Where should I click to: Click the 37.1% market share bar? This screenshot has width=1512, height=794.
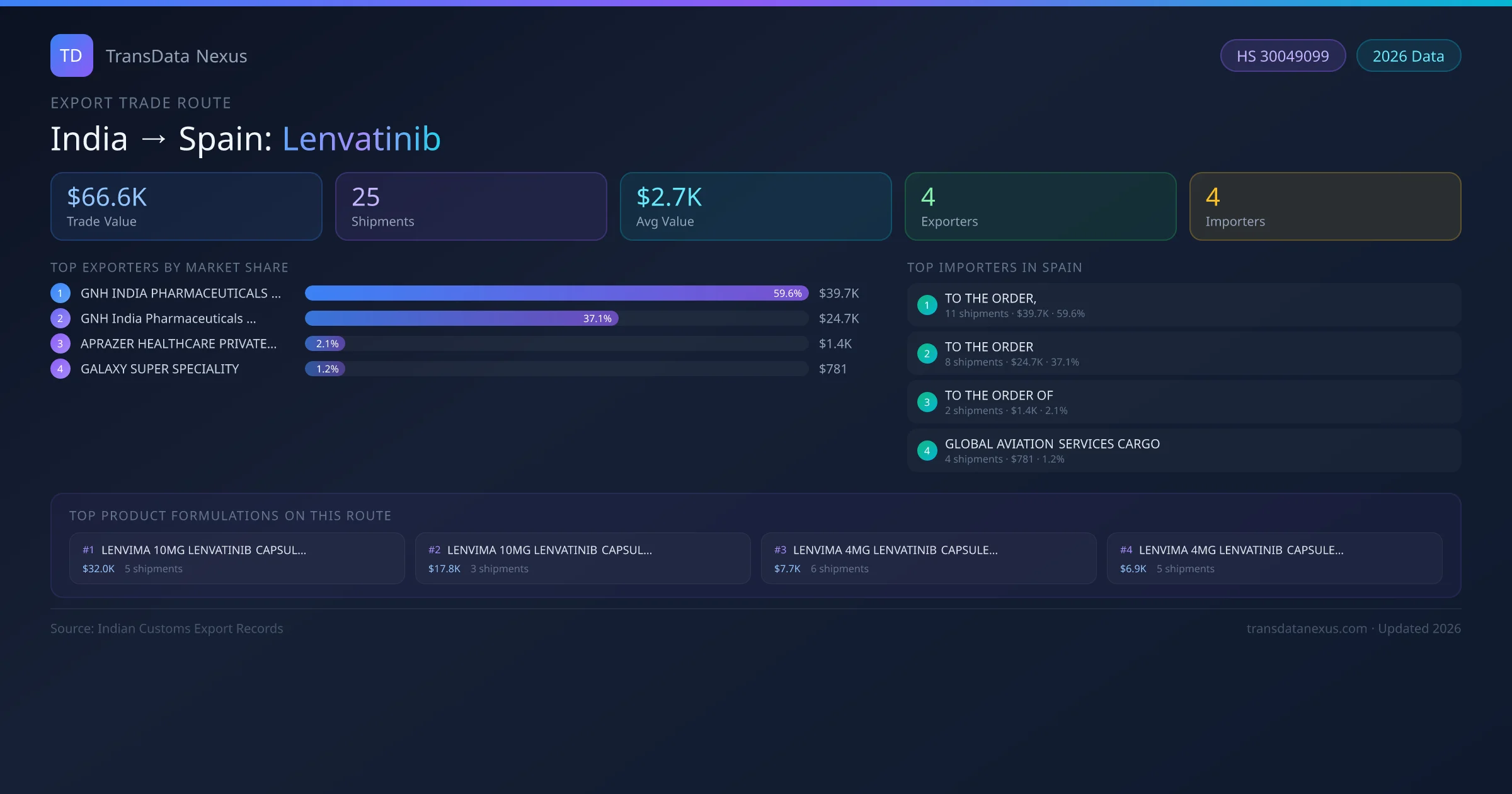click(461, 318)
